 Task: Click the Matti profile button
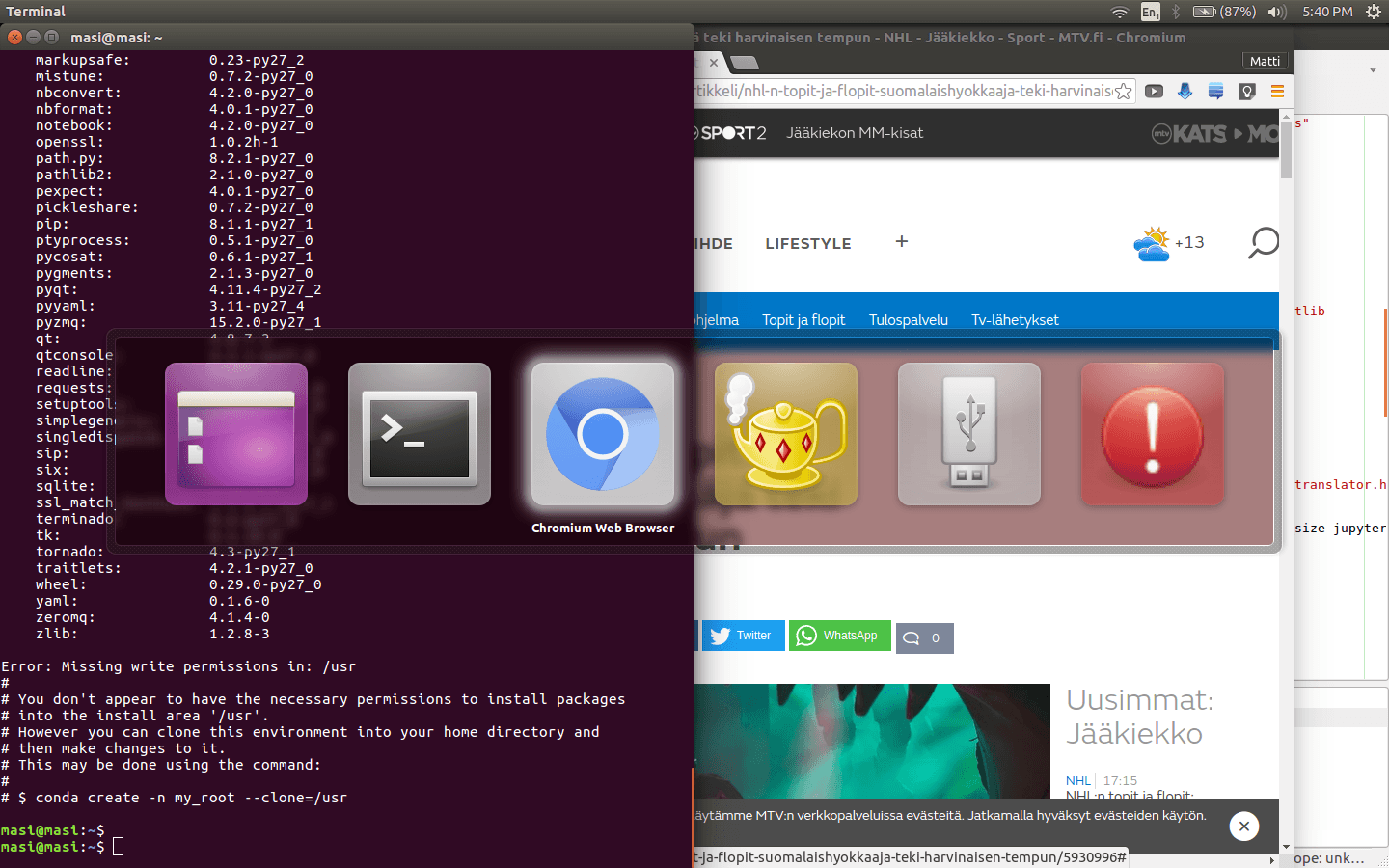coord(1265,60)
